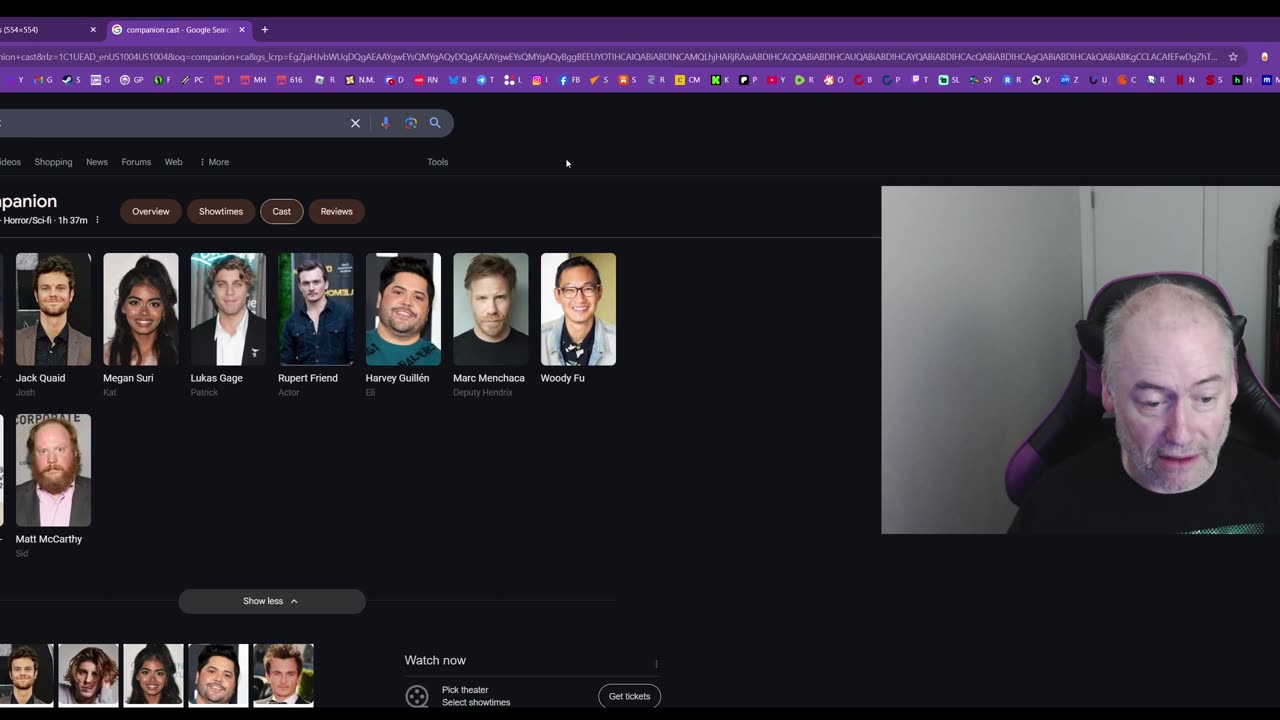Open the Zoom bookmark labeled Z

point(1070,80)
